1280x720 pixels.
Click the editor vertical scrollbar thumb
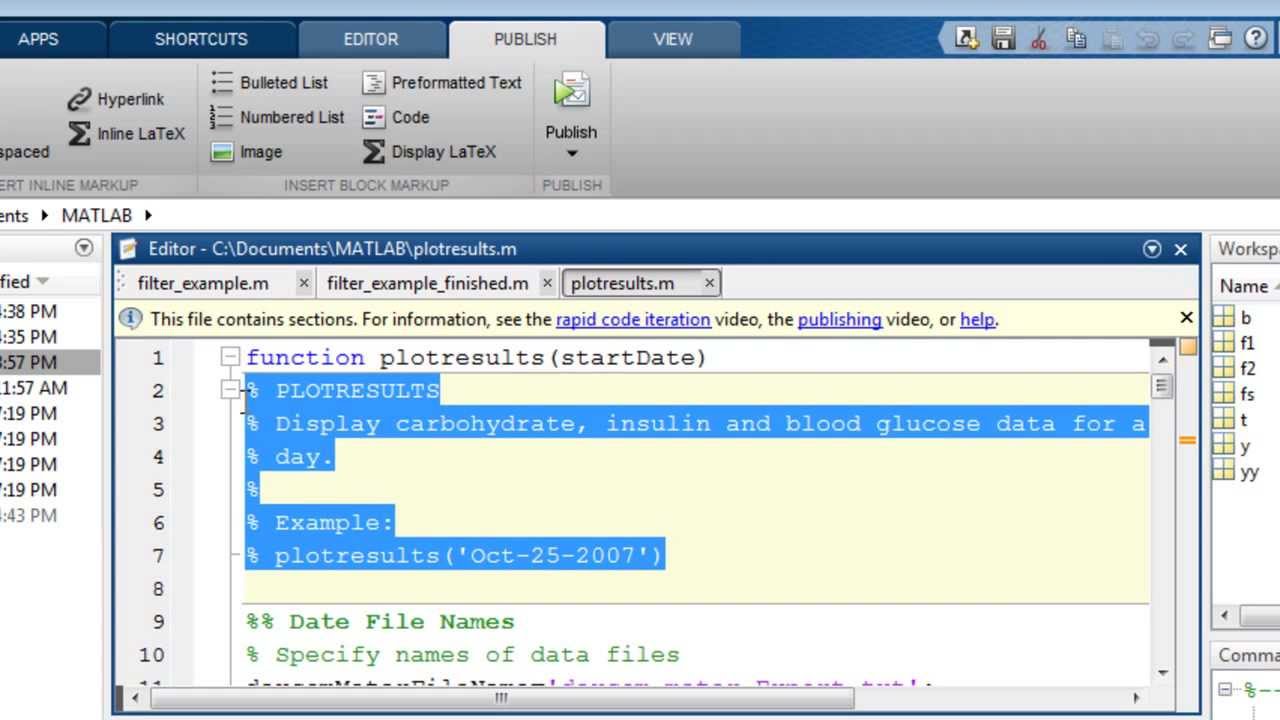pyautogui.click(x=1161, y=385)
